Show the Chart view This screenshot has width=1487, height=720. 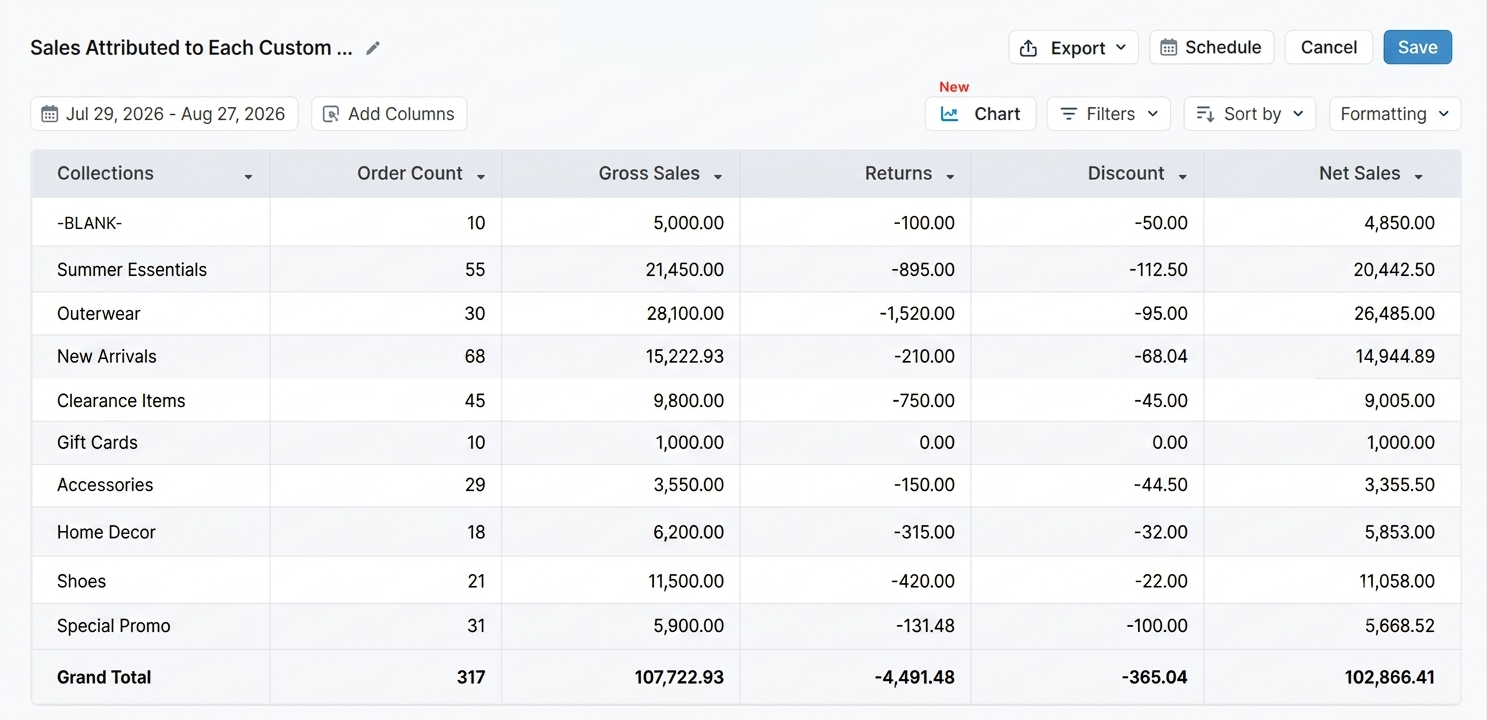(x=980, y=114)
